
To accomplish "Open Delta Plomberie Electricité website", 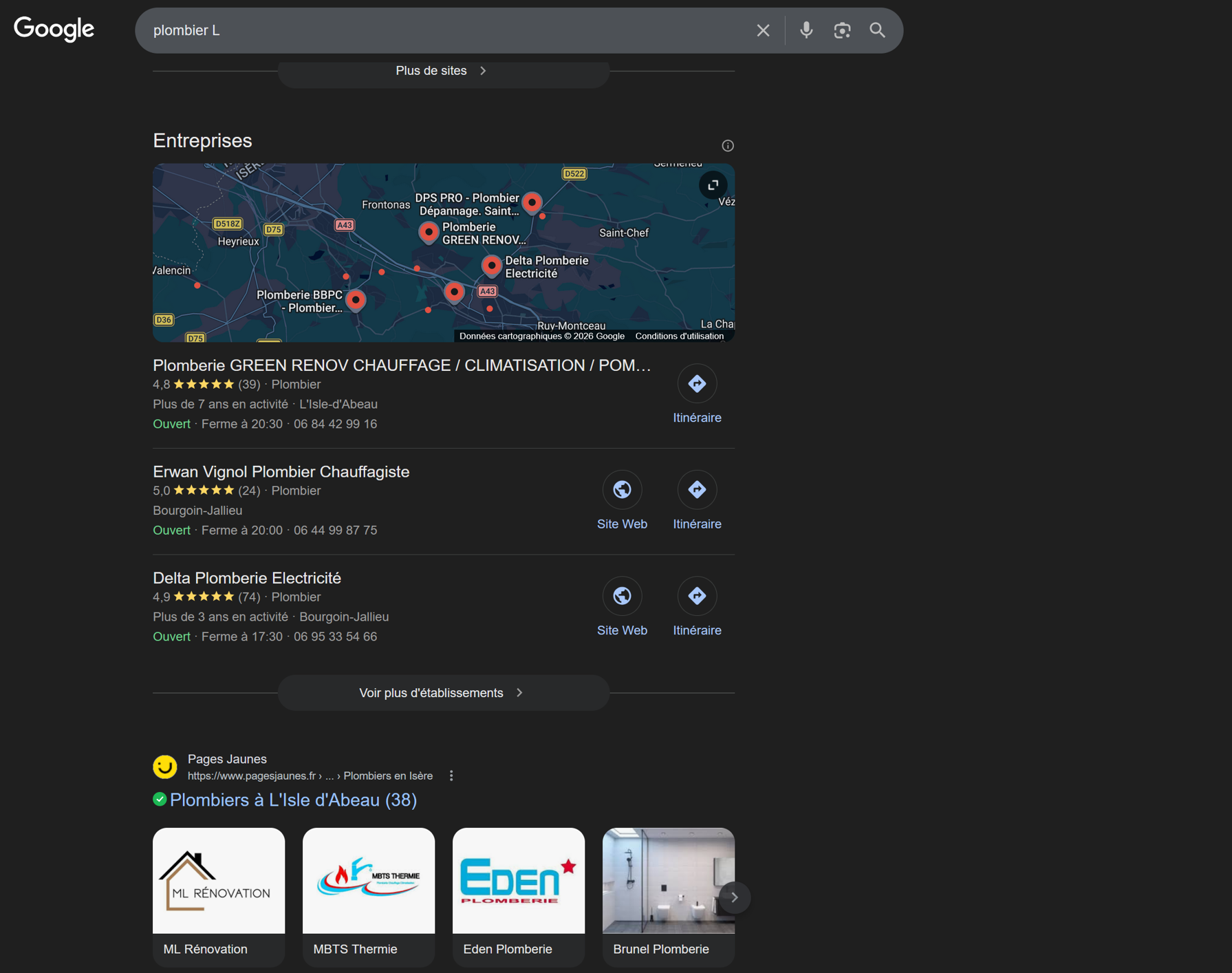I will point(622,597).
